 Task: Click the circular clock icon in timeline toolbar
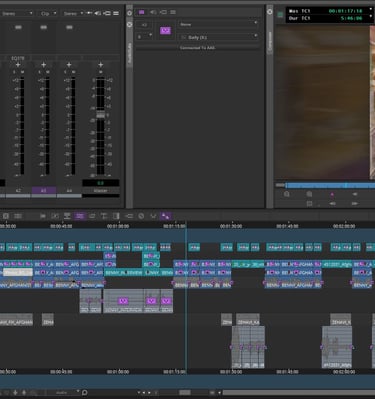click(141, 216)
